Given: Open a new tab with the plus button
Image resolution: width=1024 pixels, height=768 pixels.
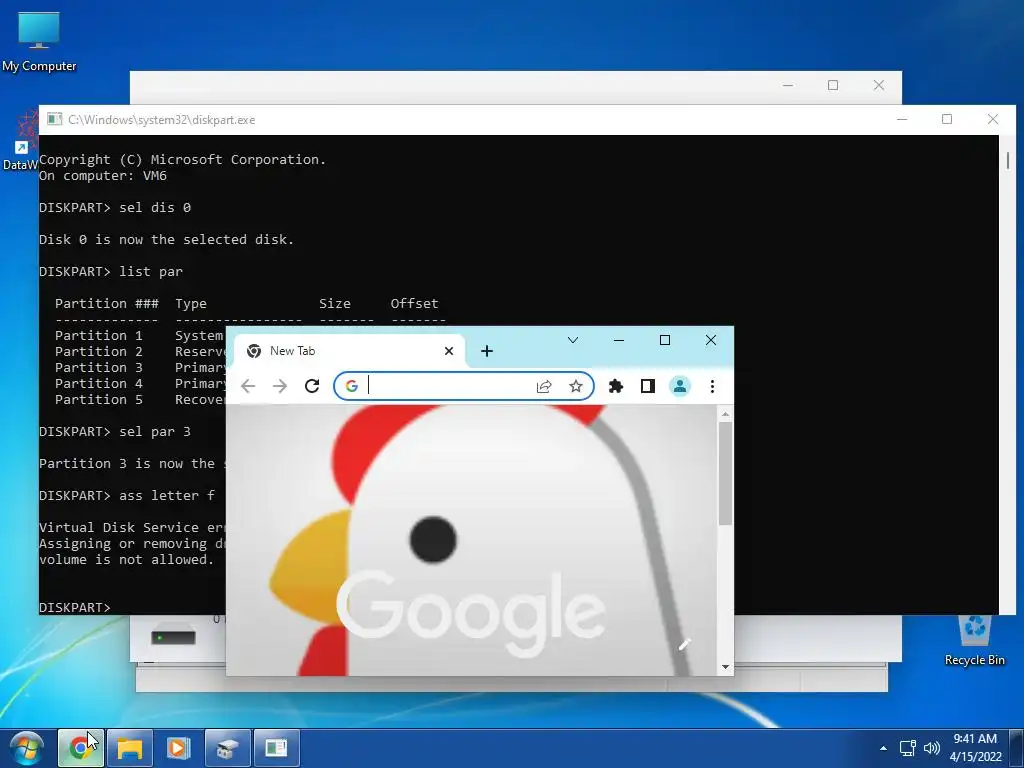Looking at the screenshot, I should 487,351.
